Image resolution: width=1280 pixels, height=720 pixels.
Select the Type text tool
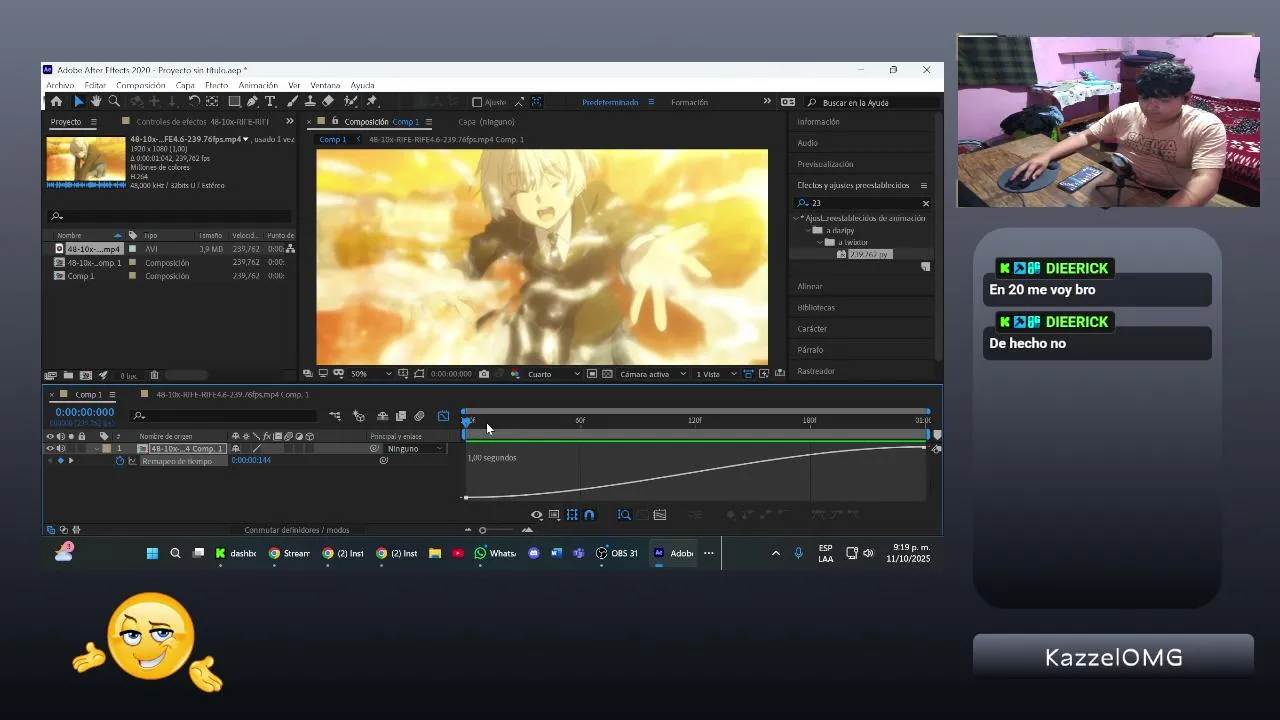[x=270, y=102]
